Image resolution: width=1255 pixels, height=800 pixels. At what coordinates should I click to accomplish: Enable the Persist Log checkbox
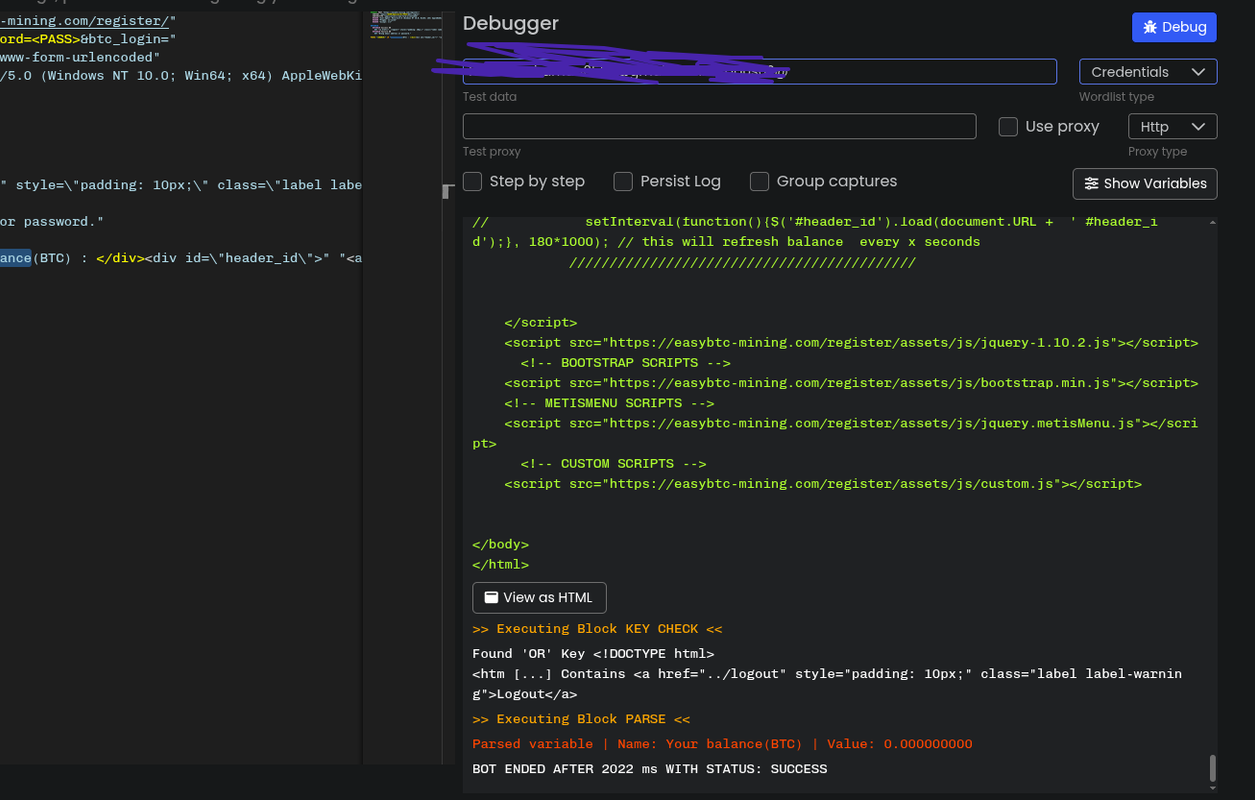point(623,181)
